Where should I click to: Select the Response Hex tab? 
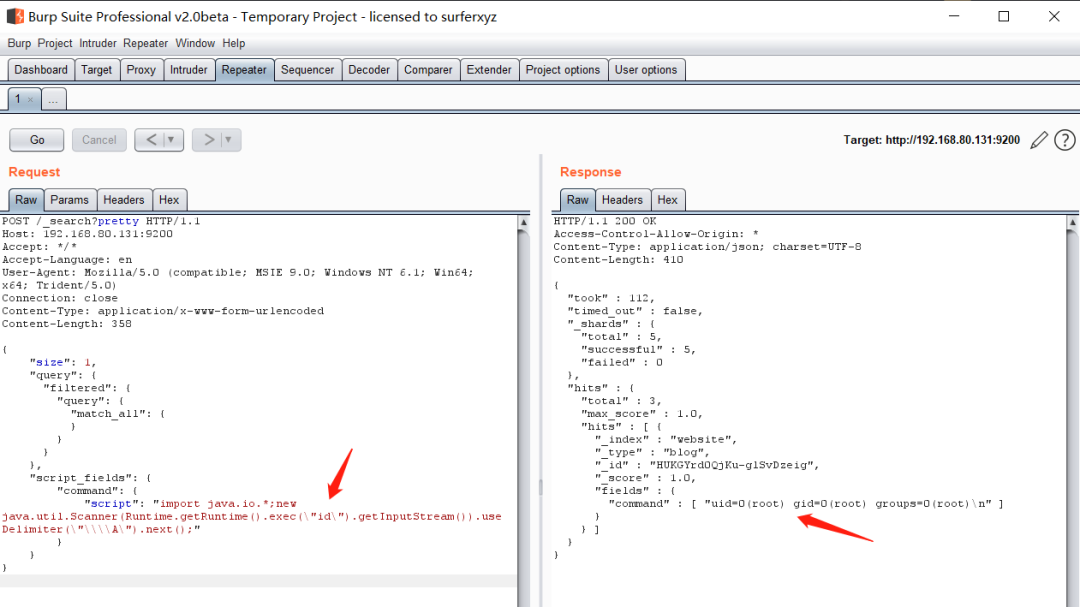(x=667, y=200)
